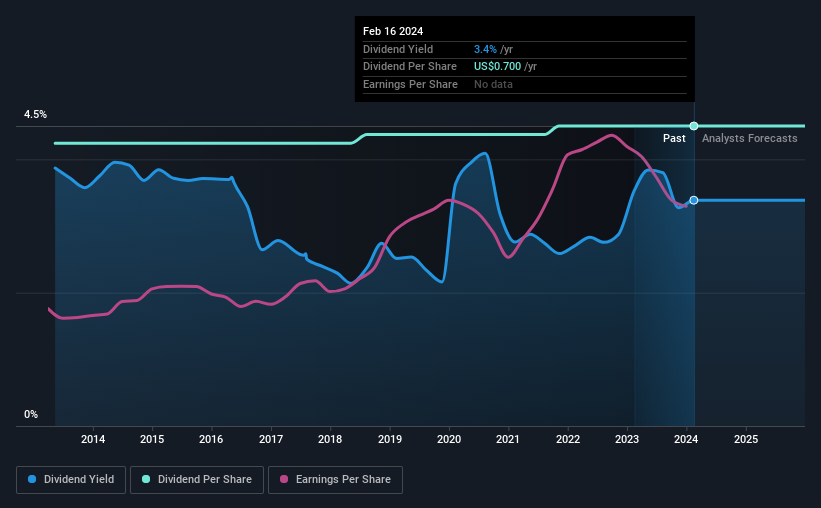Click the Past label on the chart
Image resolution: width=821 pixels, height=508 pixels.
click(674, 138)
